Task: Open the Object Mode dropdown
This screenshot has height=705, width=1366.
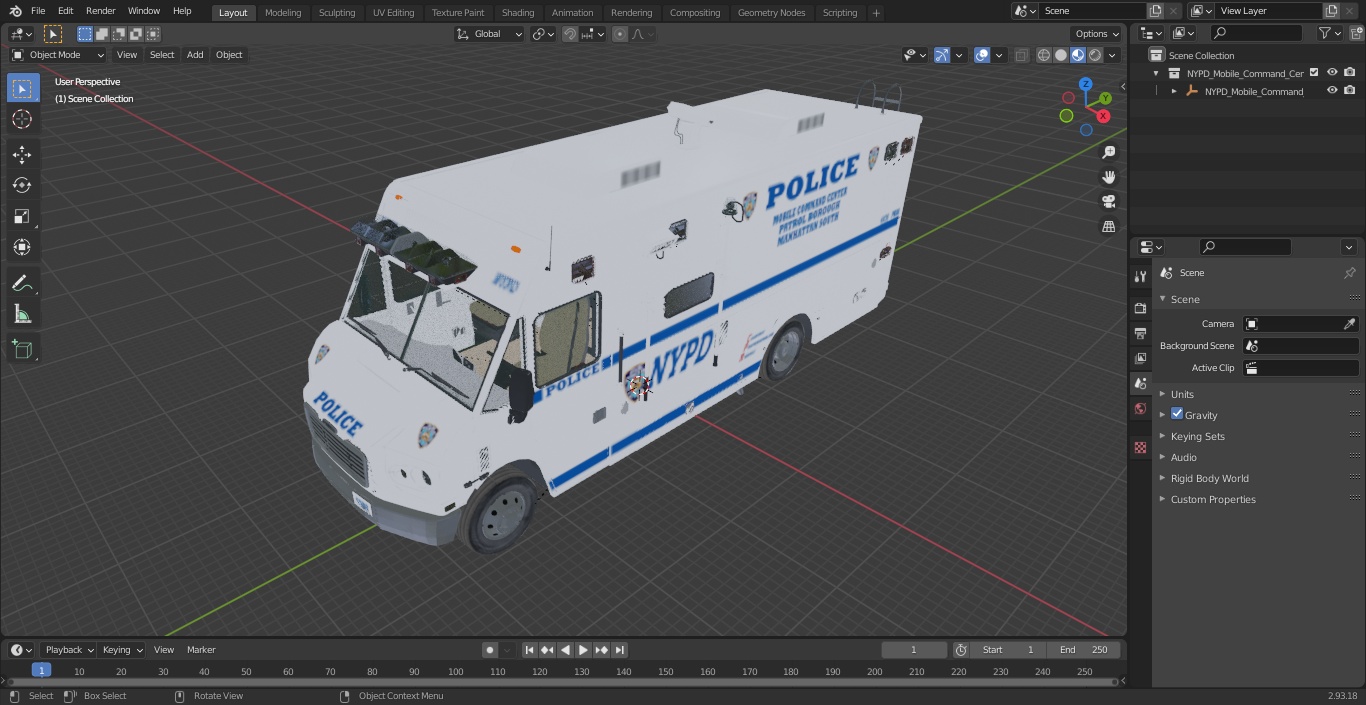Action: (x=58, y=55)
